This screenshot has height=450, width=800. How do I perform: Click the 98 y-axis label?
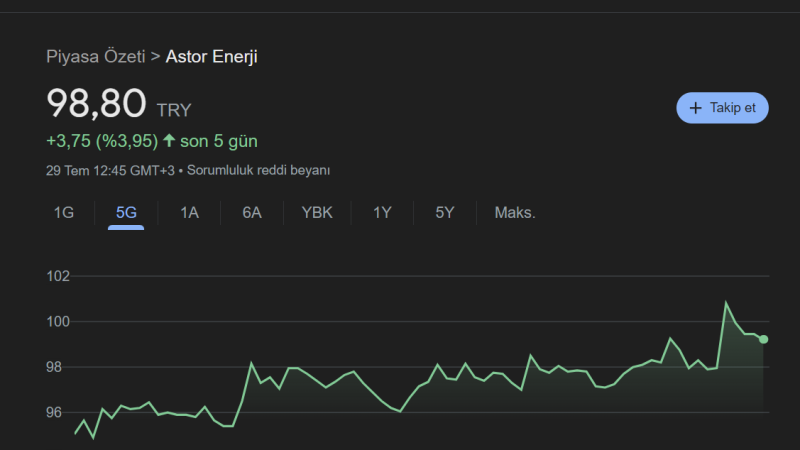point(54,367)
